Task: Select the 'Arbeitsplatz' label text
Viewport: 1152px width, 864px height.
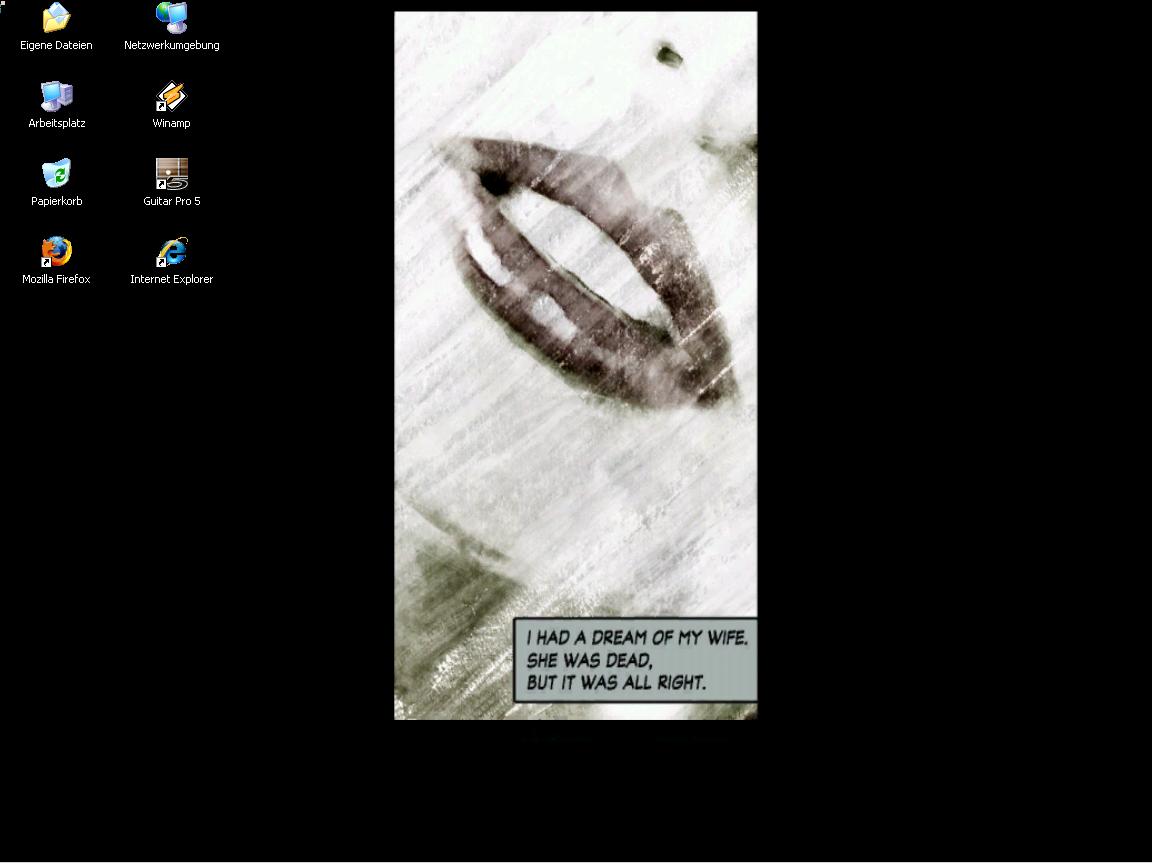Action: pyautogui.click(x=57, y=123)
